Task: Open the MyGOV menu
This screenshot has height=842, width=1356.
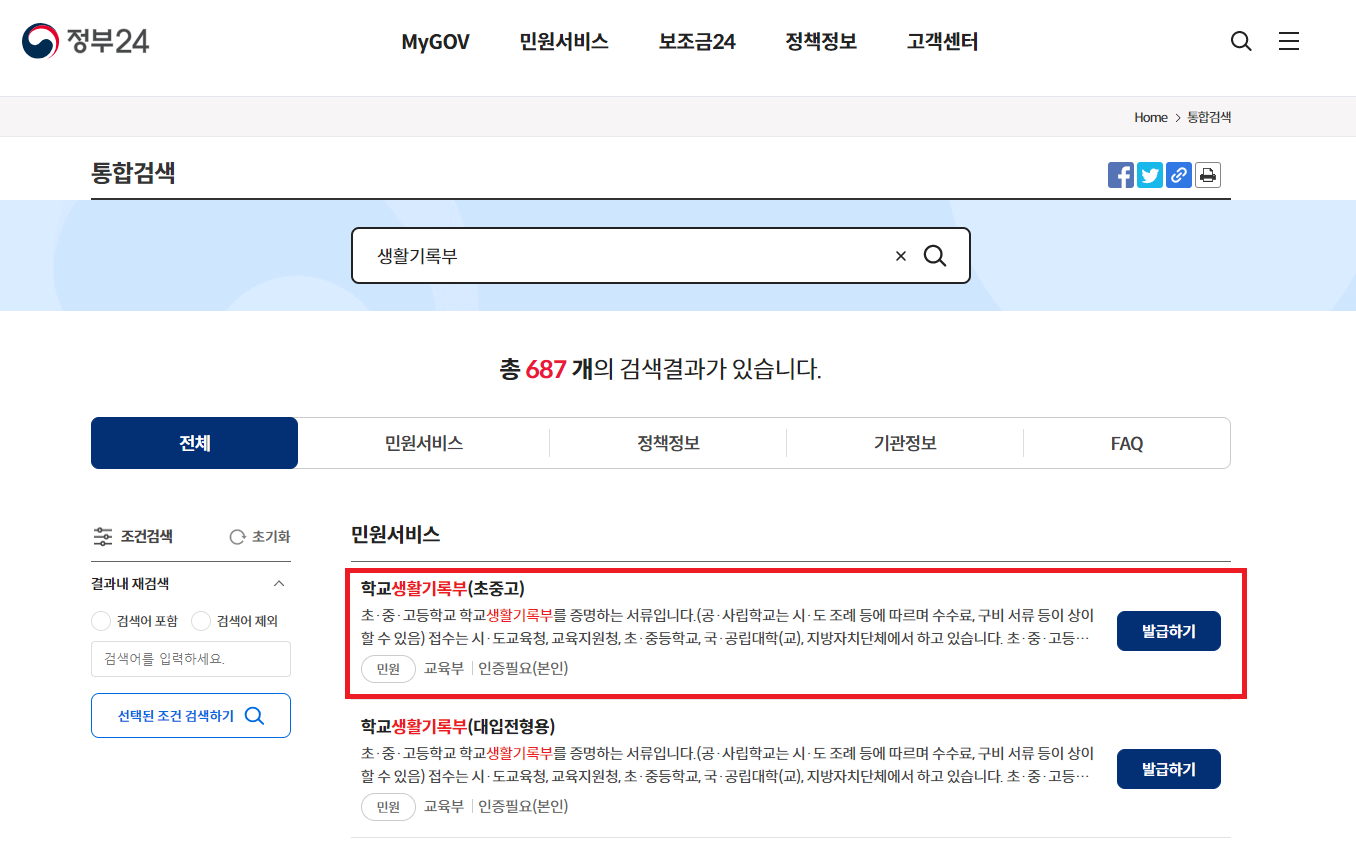Action: click(x=435, y=41)
